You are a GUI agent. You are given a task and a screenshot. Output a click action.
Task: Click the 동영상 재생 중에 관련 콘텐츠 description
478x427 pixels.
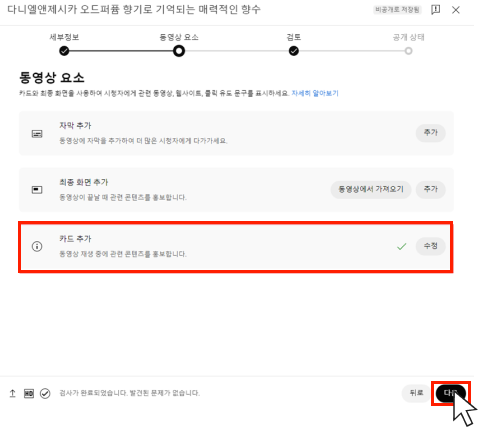123,254
